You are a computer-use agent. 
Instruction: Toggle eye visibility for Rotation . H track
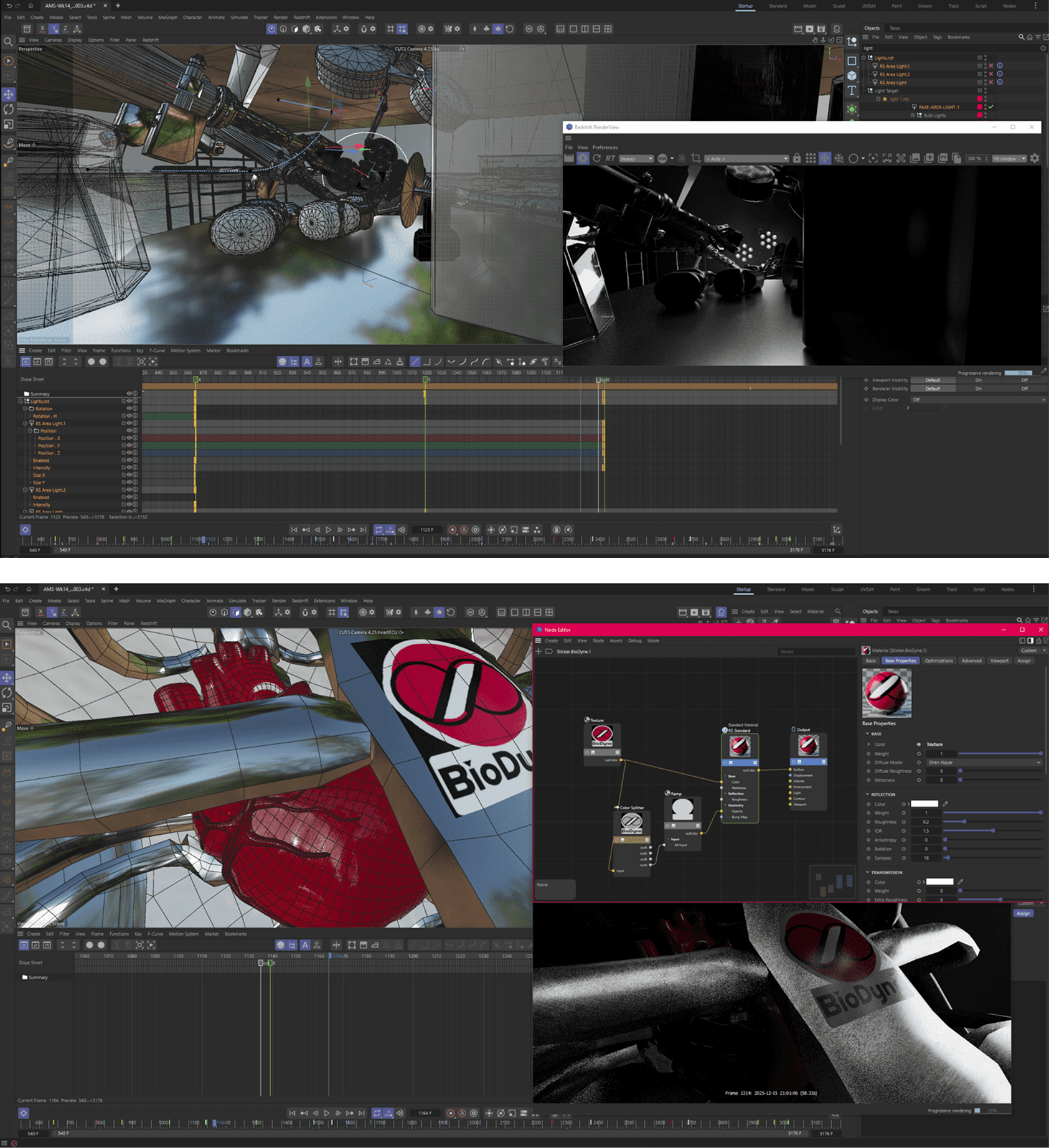(129, 416)
